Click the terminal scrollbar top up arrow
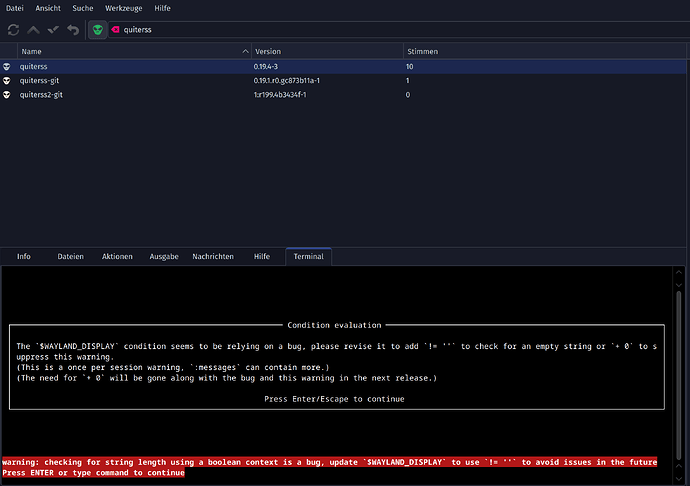The image size is (690, 486). (679, 272)
